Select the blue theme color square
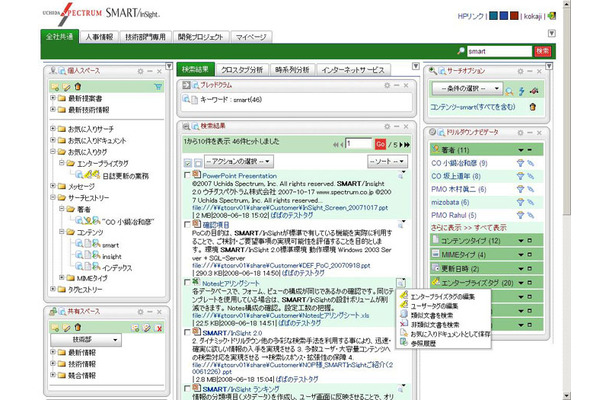Screen dimensions: 610x400 tap(504, 16)
